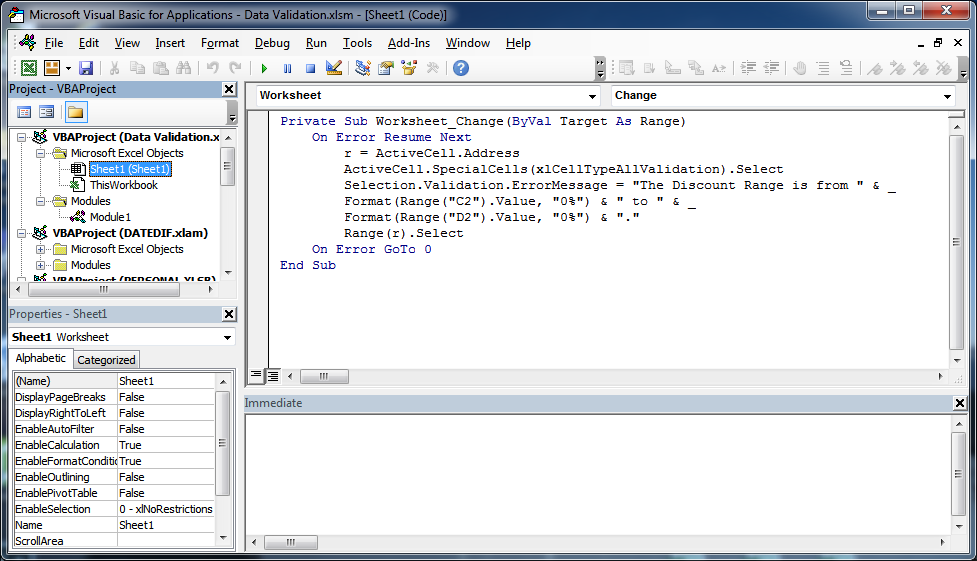Collapse the VBAProject (Data Validation) node
977x561 pixels.
pyautogui.click(x=22, y=137)
